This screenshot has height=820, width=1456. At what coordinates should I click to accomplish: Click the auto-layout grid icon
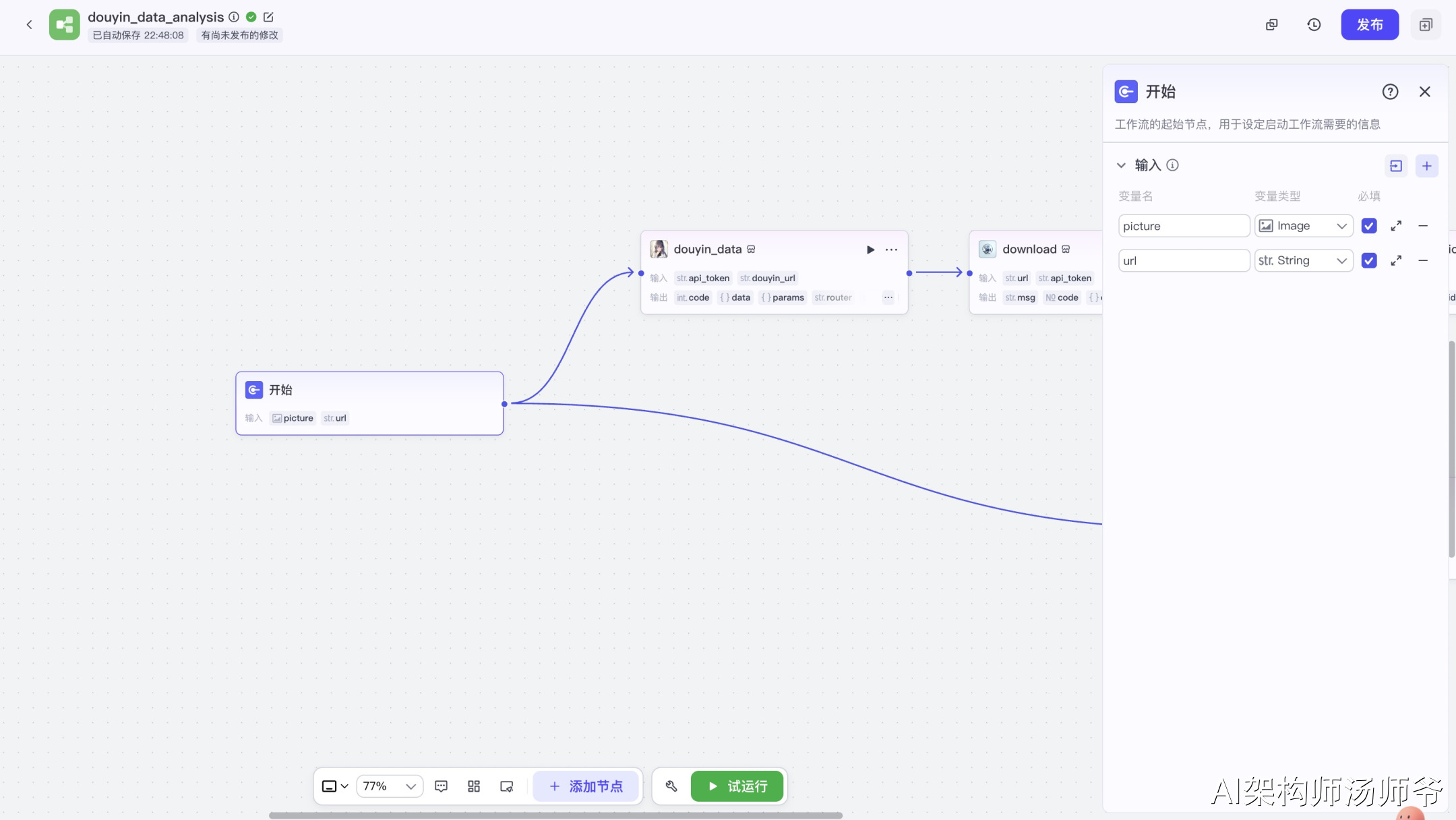[474, 786]
